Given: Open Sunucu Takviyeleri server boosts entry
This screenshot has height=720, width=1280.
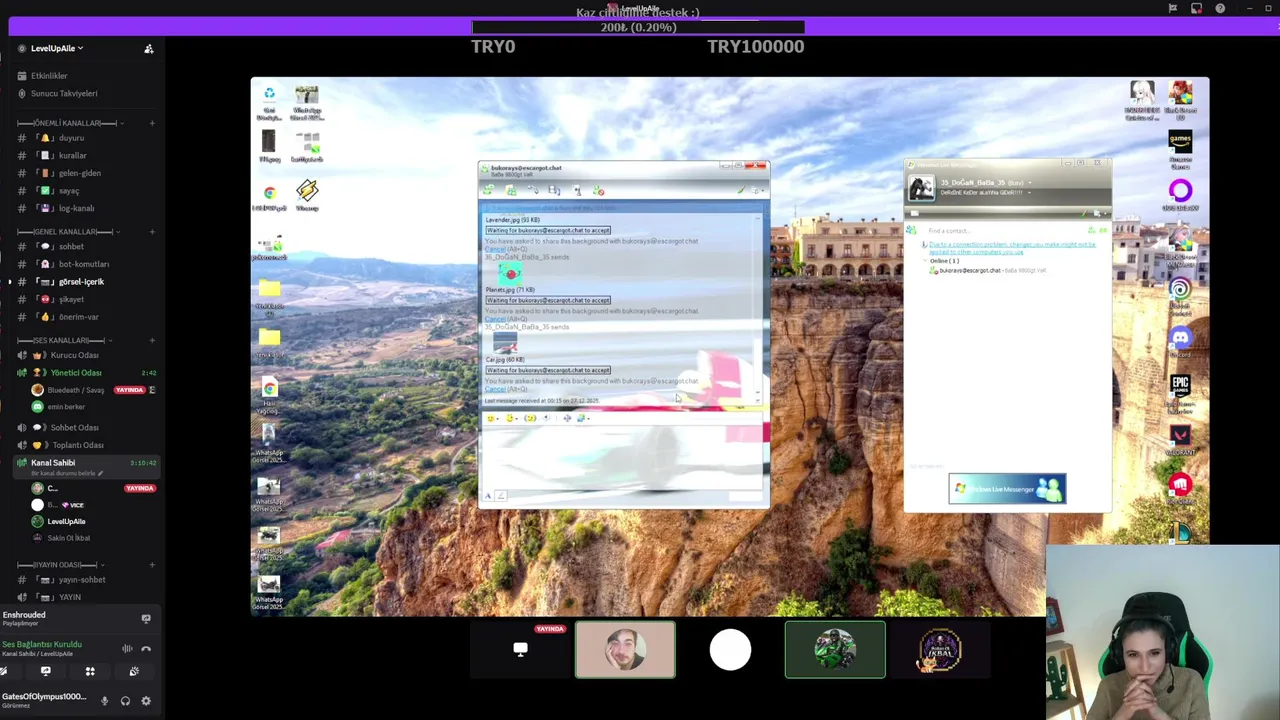Looking at the screenshot, I should (63, 94).
